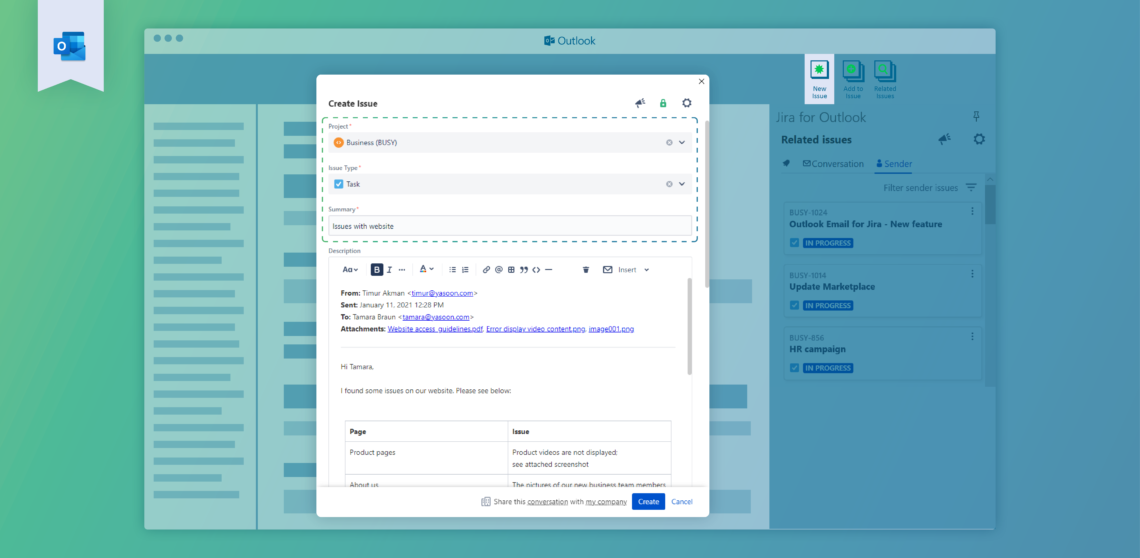The width and height of the screenshot is (1140, 558).
Task: Click the Add to Issue ribbon icon
Action: [853, 79]
